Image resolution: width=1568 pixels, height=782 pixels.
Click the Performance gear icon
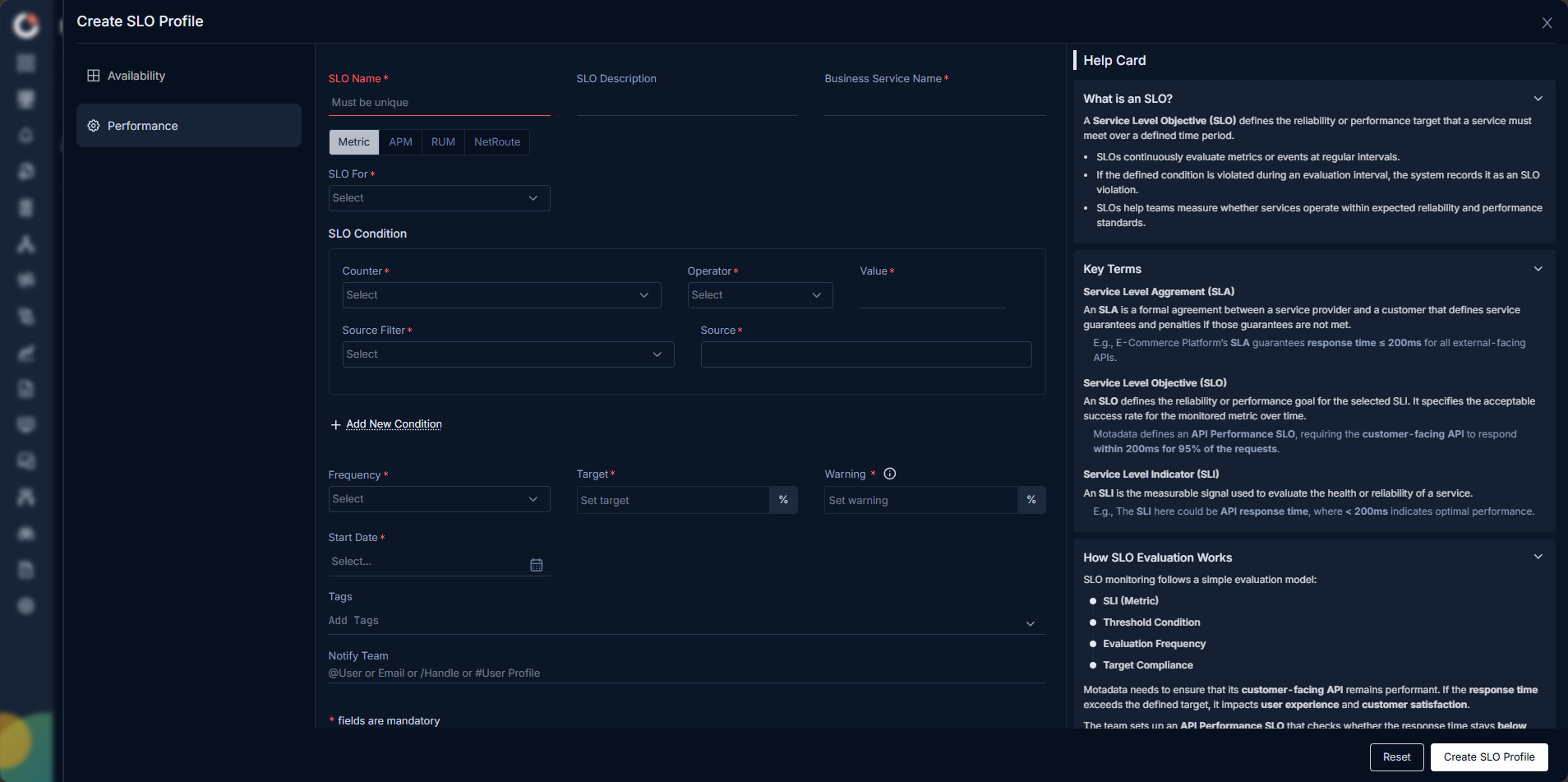point(94,126)
